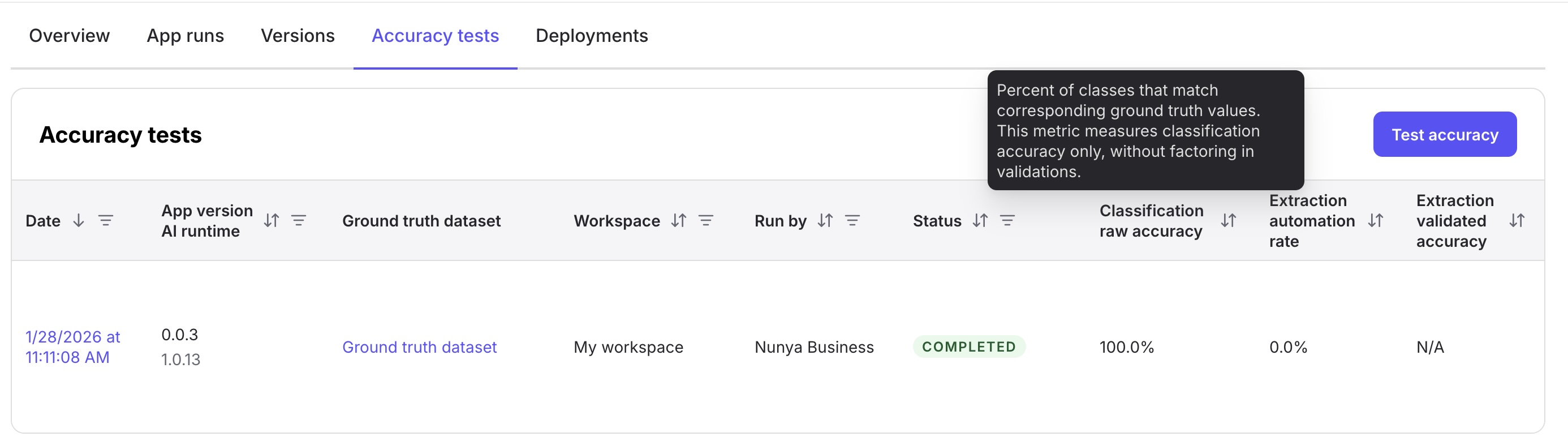The height and width of the screenshot is (445, 1568).
Task: Open the Status column filter
Action: [x=1007, y=221]
